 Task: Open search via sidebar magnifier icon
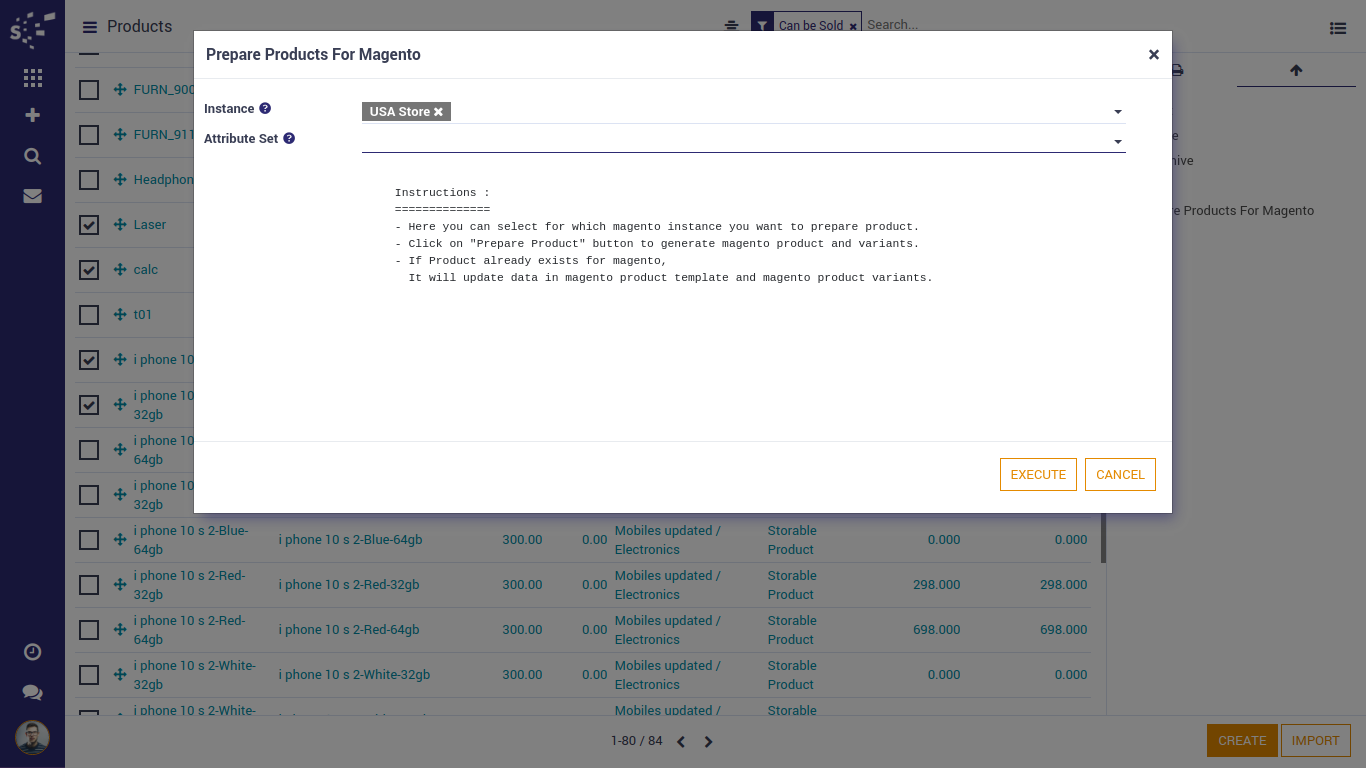tap(32, 156)
